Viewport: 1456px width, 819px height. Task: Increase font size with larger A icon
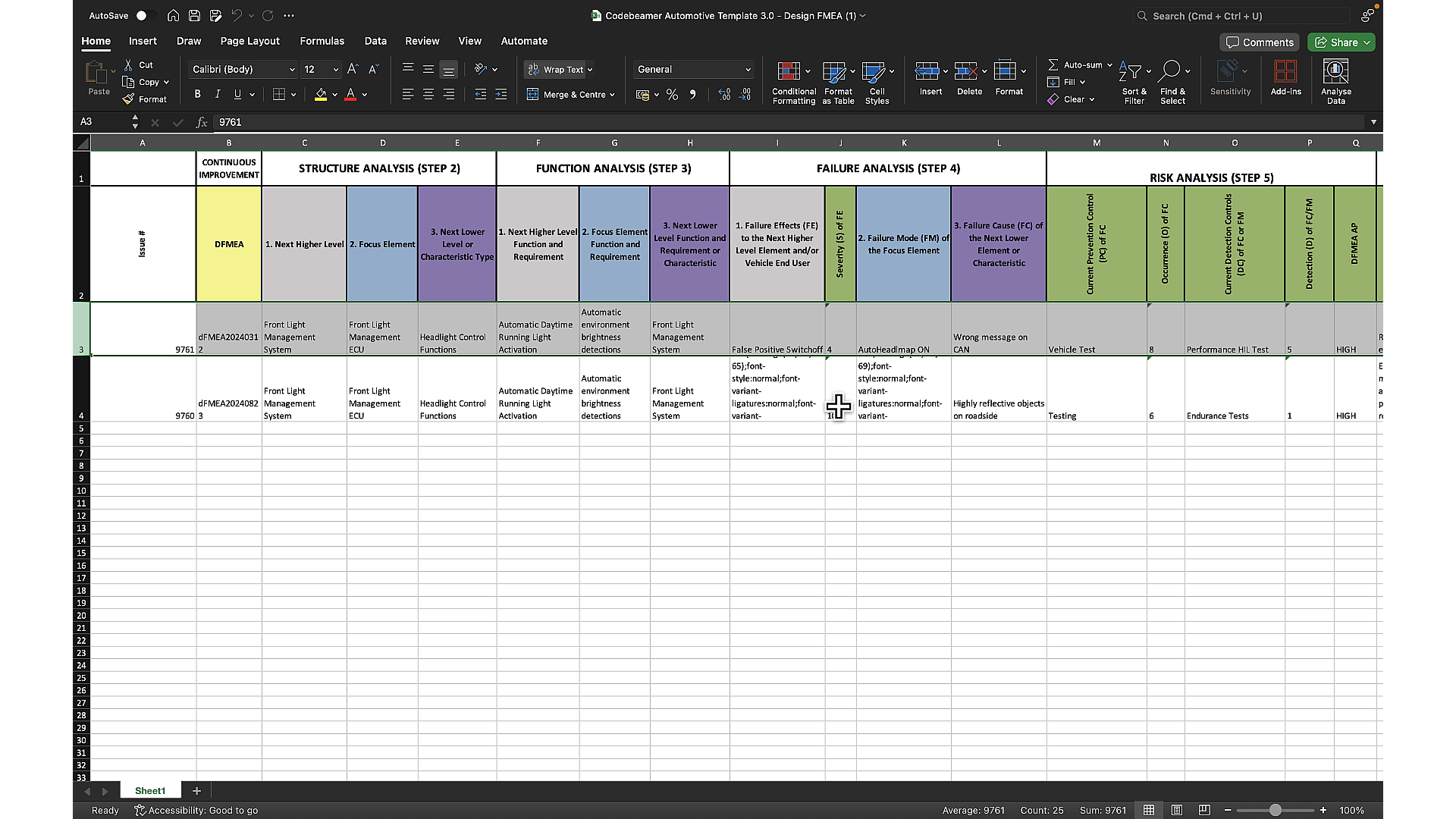353,69
